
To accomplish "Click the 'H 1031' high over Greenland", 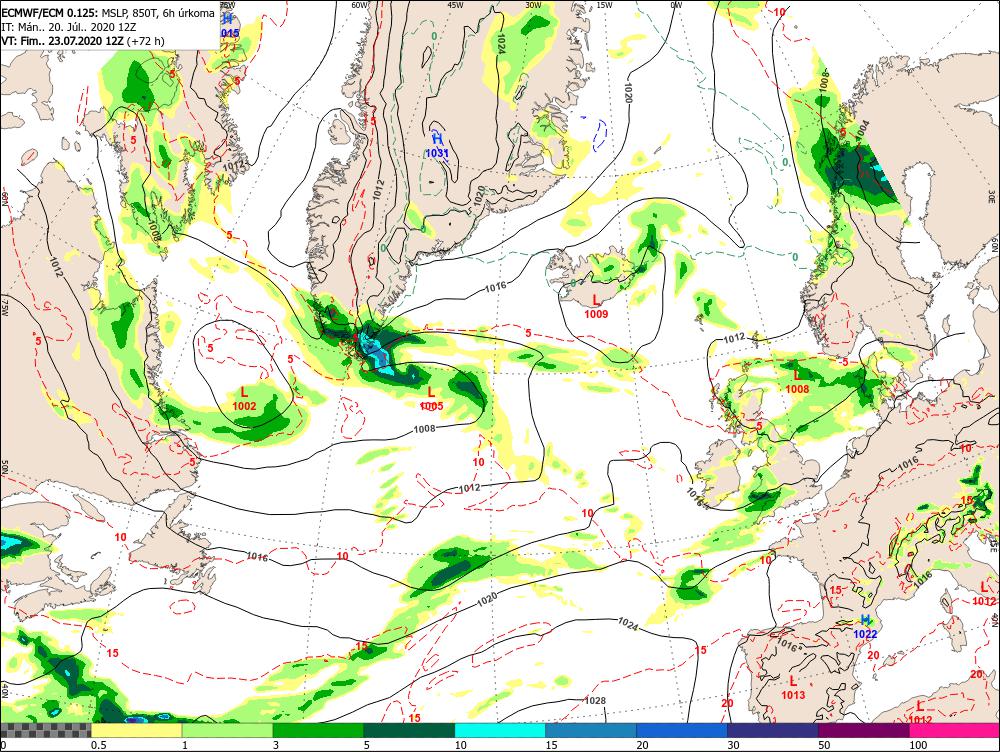I will point(437,145).
